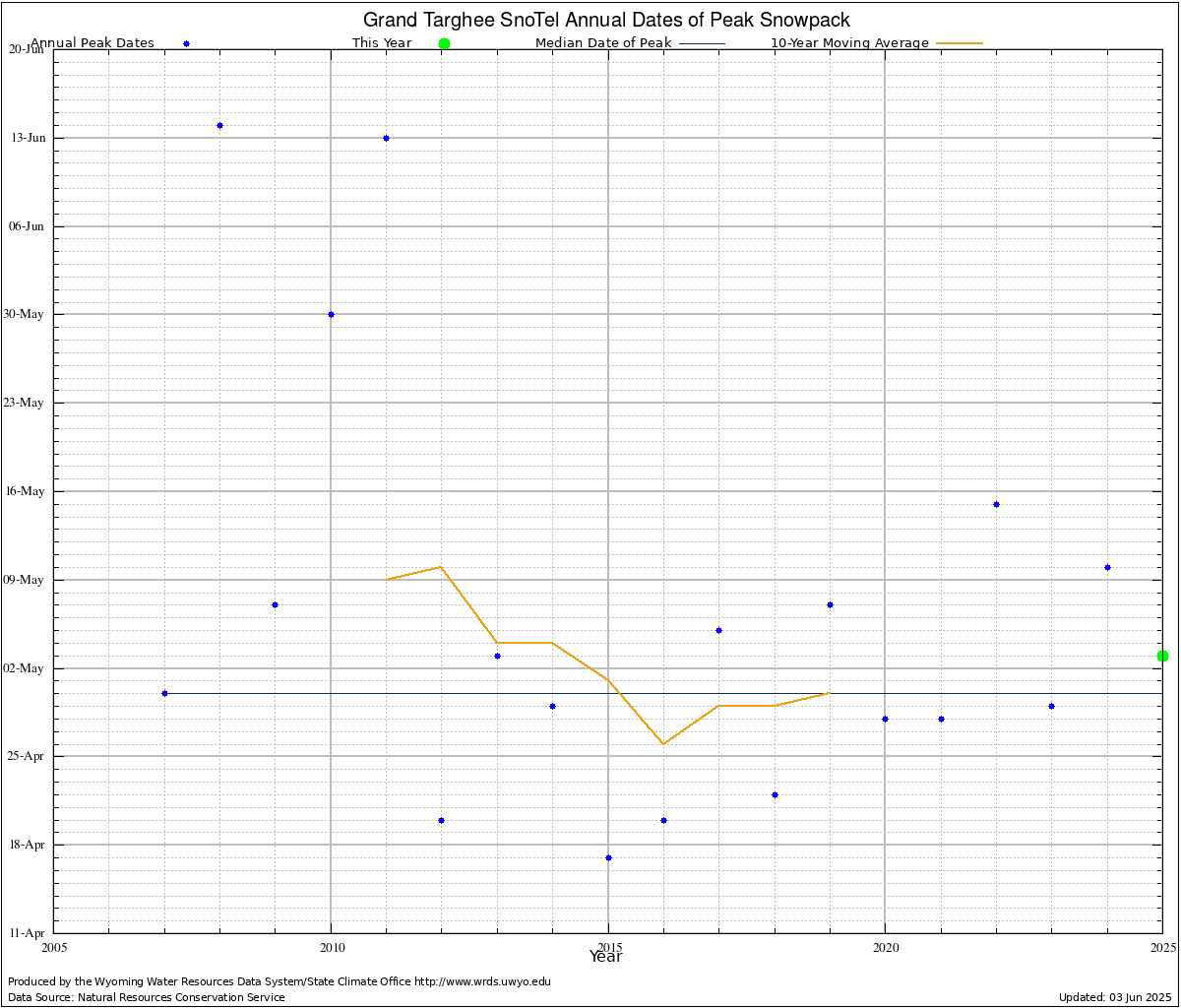Click the 2009 peak date data point
The height and width of the screenshot is (1008, 1181).
275,604
